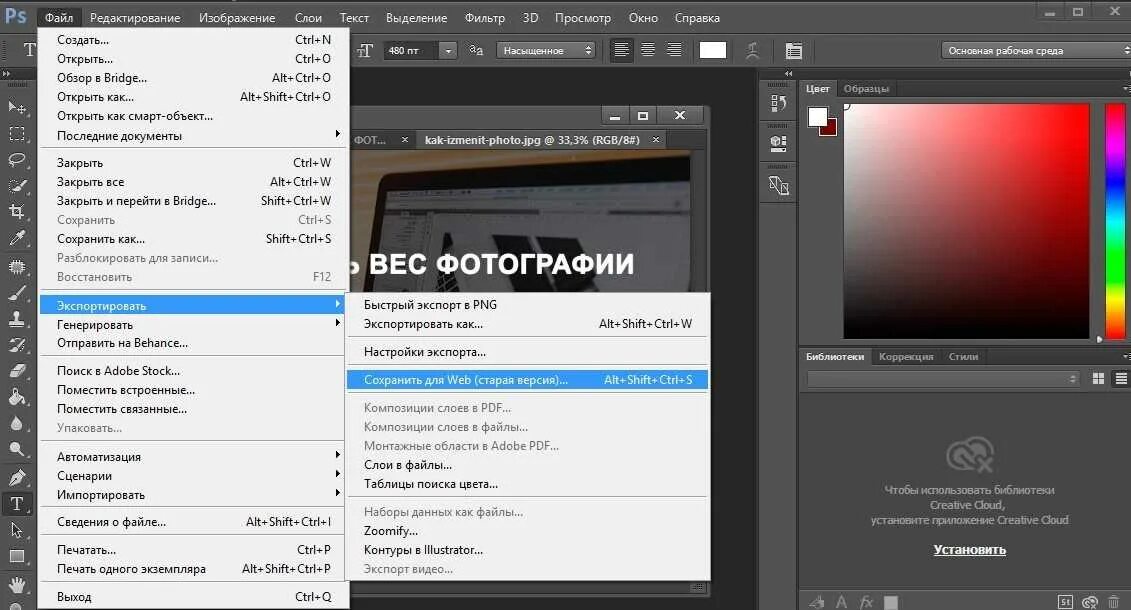Expand the tools panel double arrow

click(6, 74)
